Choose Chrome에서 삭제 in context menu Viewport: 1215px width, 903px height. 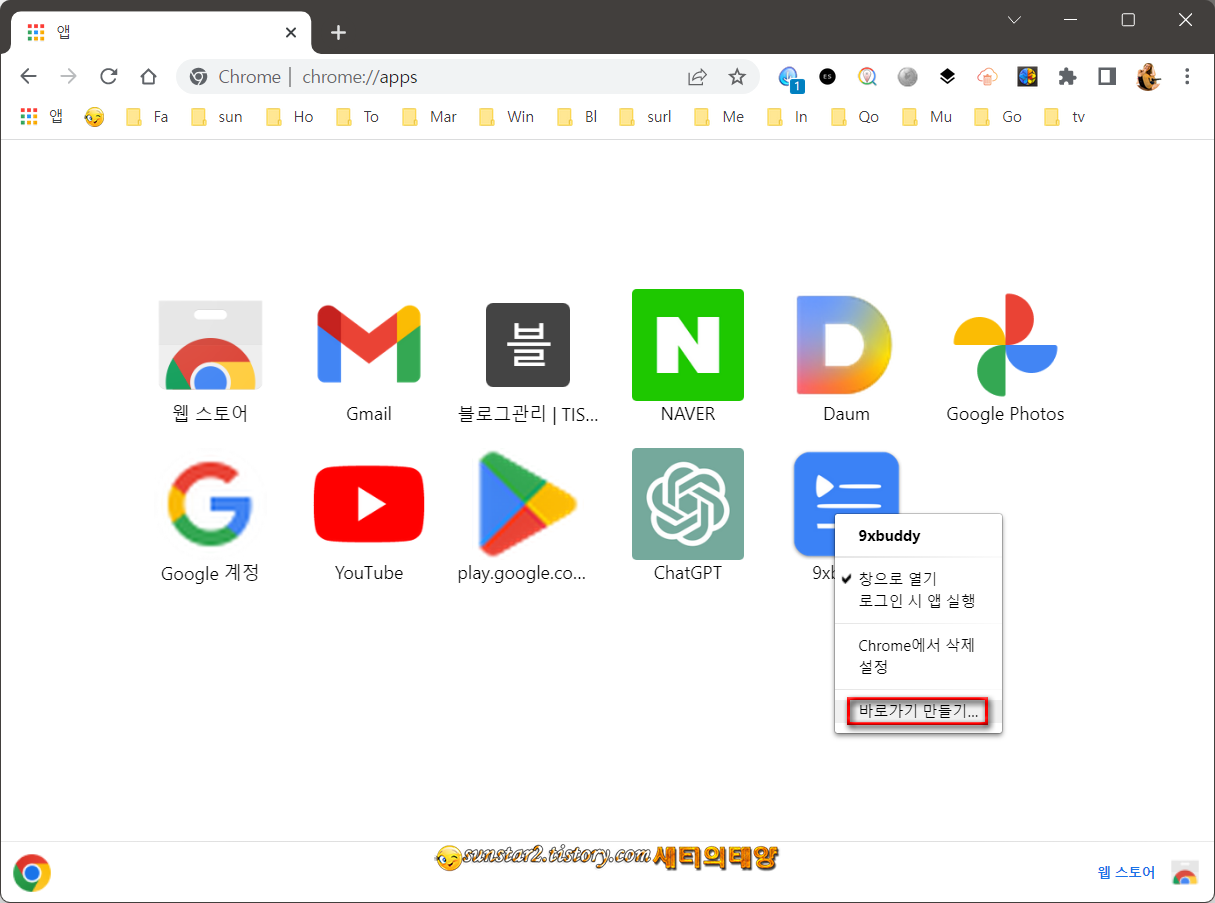918,645
